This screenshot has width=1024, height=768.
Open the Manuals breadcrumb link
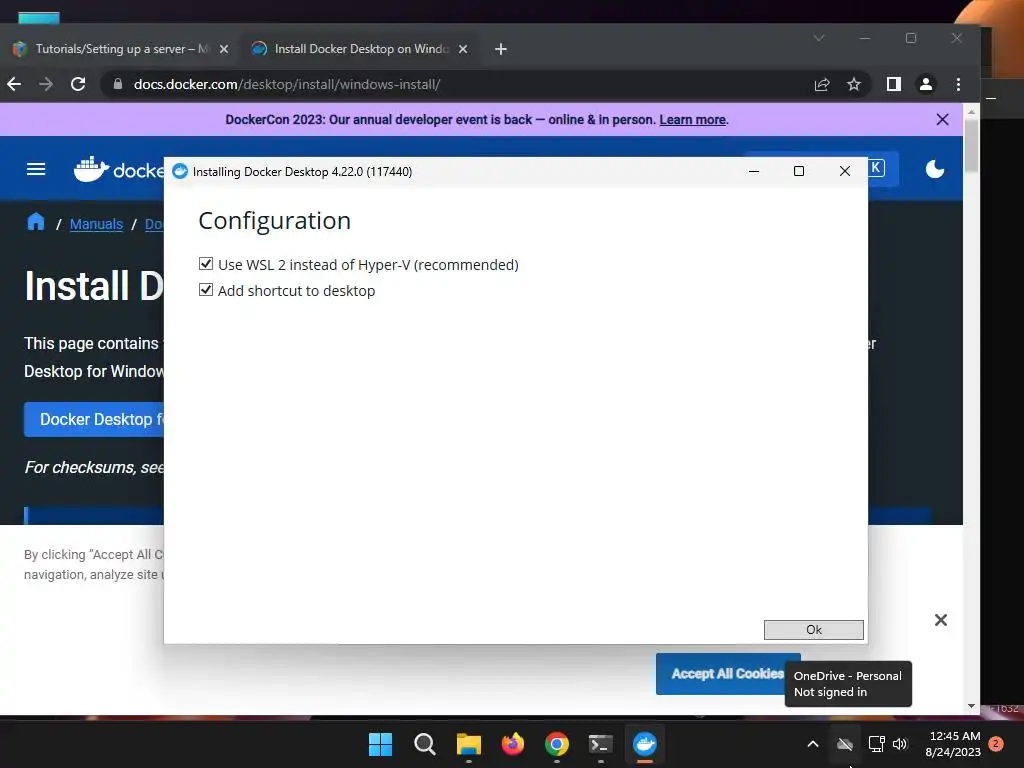(x=96, y=224)
